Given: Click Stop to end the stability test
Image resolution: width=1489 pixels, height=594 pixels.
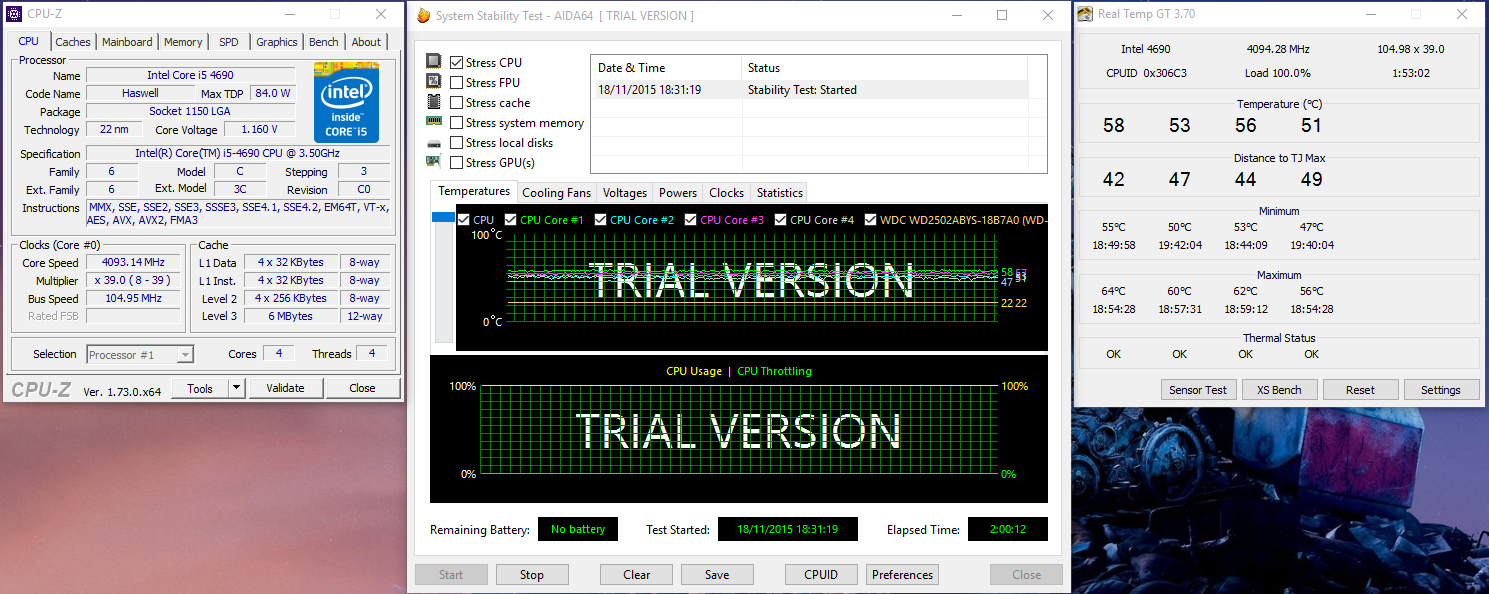Looking at the screenshot, I should click(x=532, y=574).
